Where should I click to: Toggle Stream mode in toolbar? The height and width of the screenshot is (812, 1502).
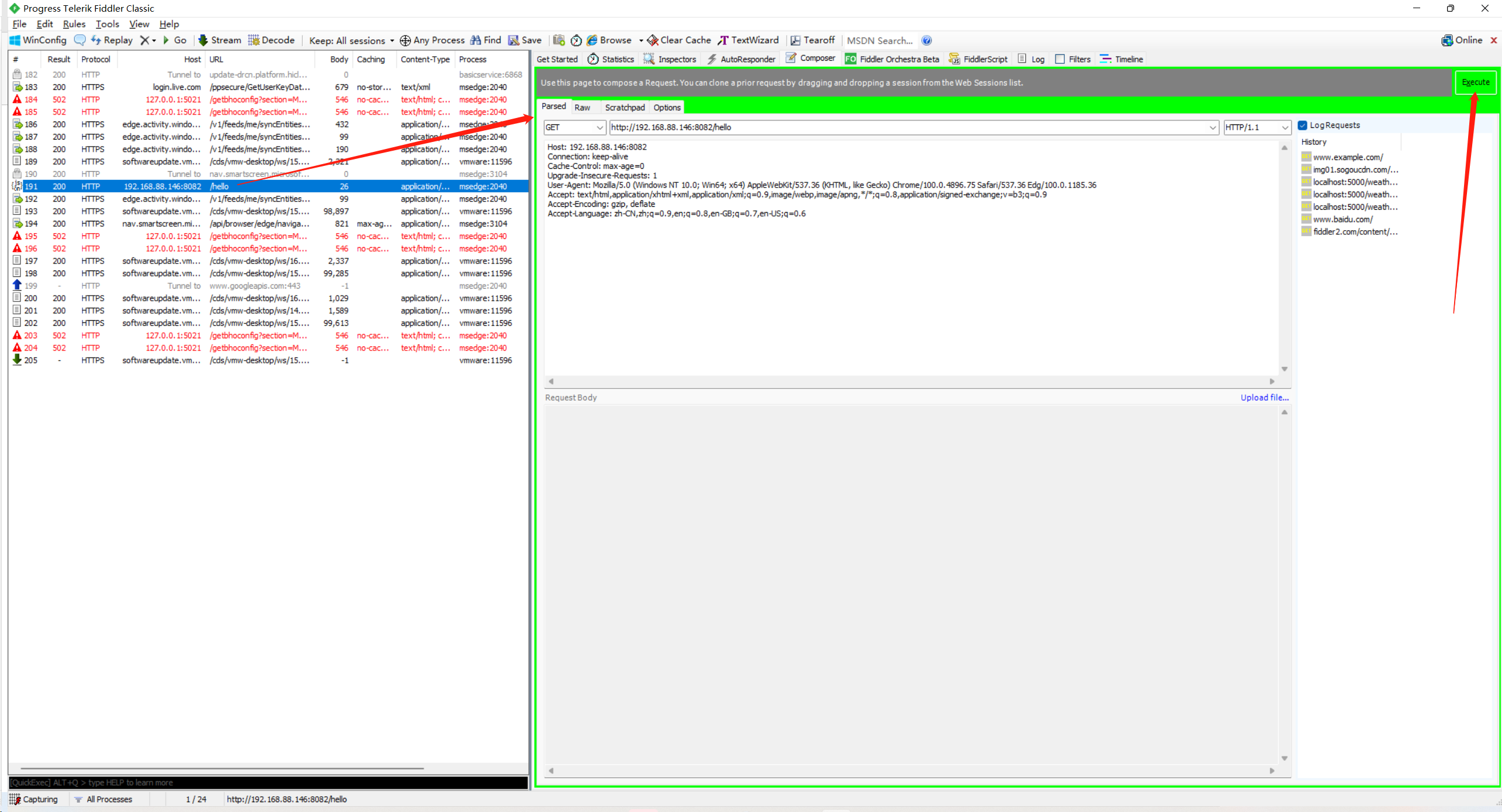tap(220, 40)
